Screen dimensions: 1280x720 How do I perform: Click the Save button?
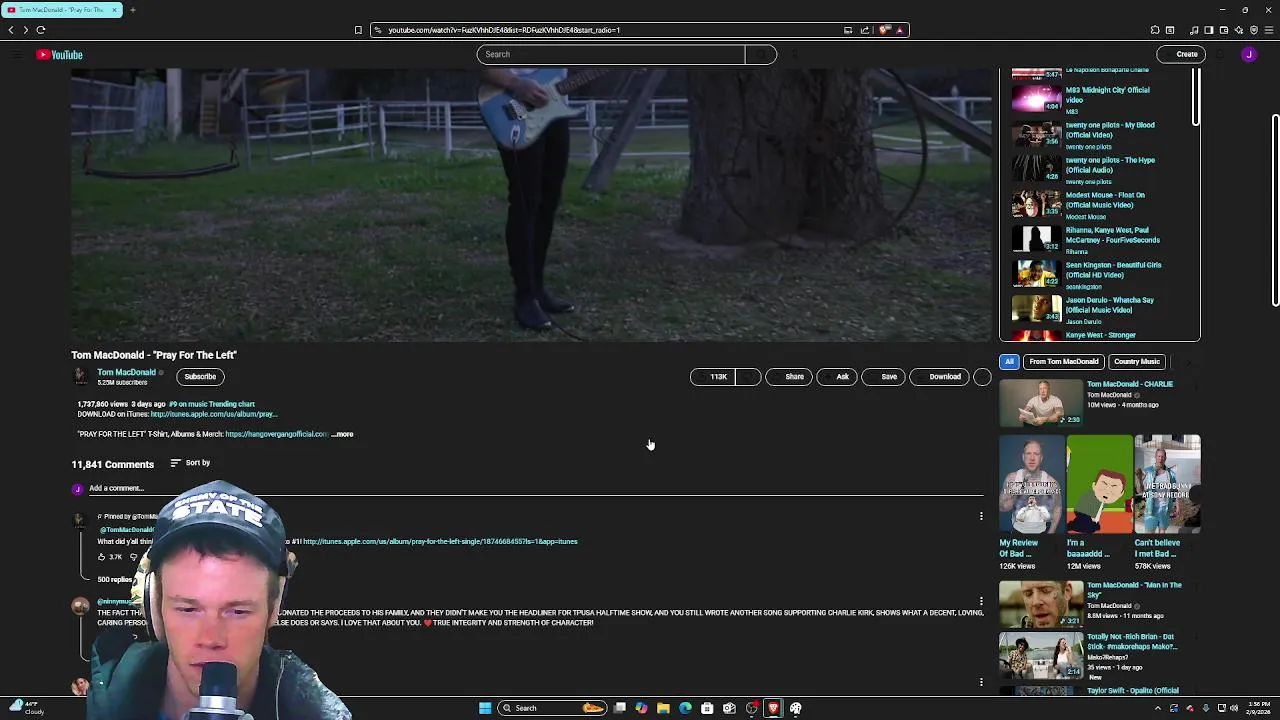pyautogui.click(x=883, y=377)
